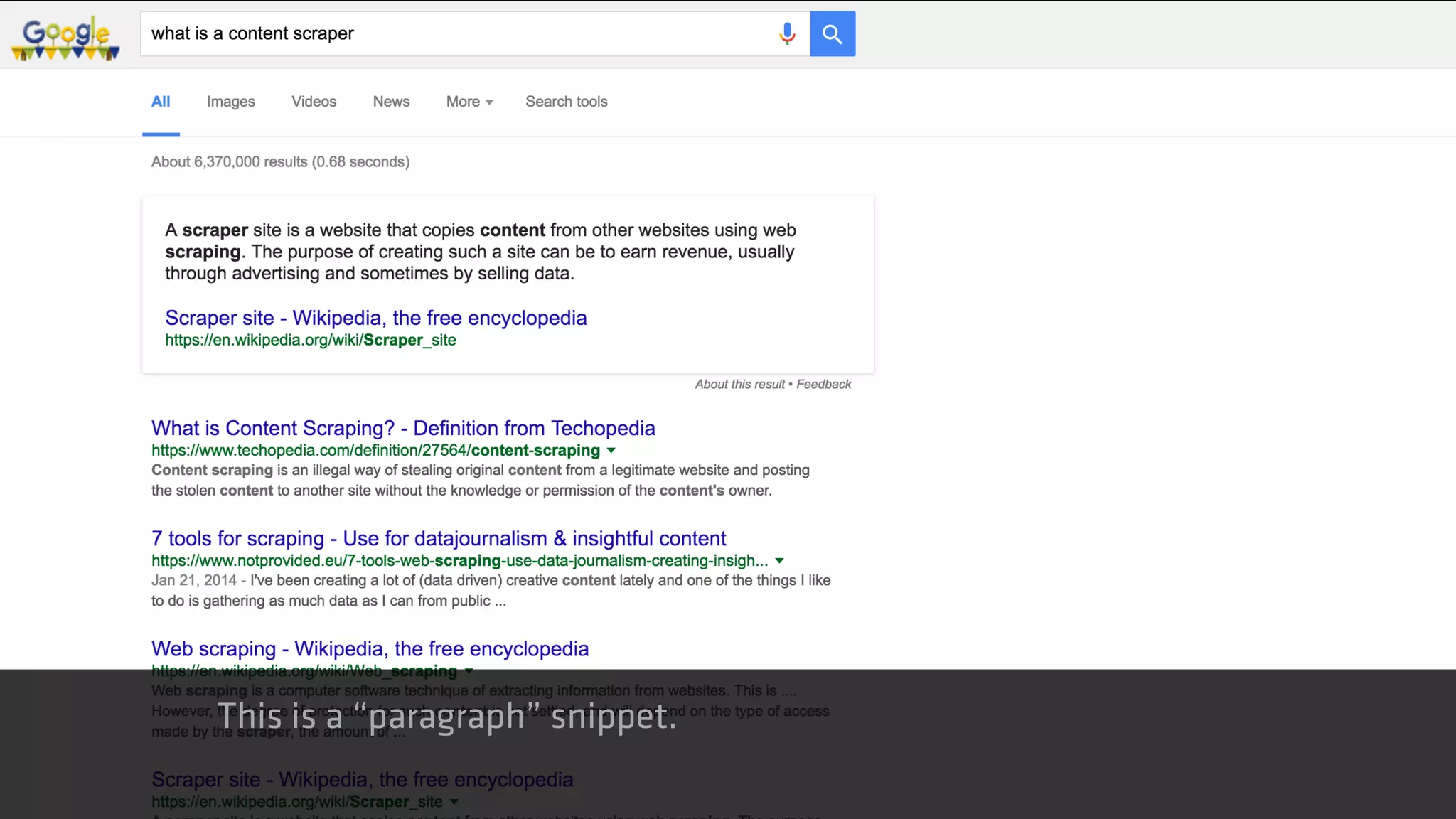Expand dropdown arrow next to Techopedia URL
Viewport: 1456px width, 819px height.
pyautogui.click(x=611, y=450)
